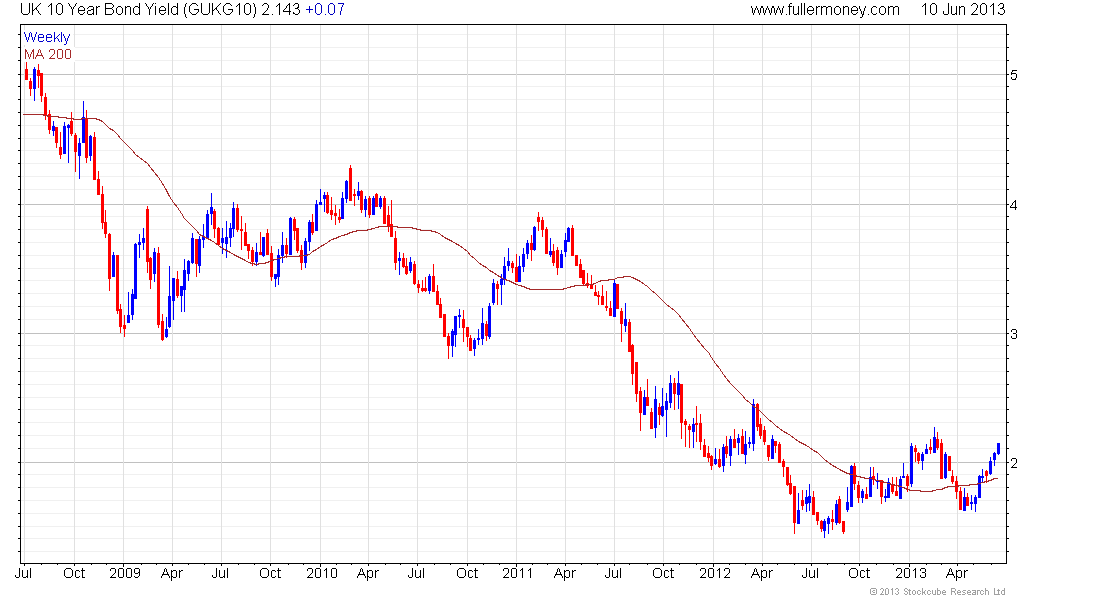
Task: Click the y-axis label '5'
Action: coord(1014,75)
